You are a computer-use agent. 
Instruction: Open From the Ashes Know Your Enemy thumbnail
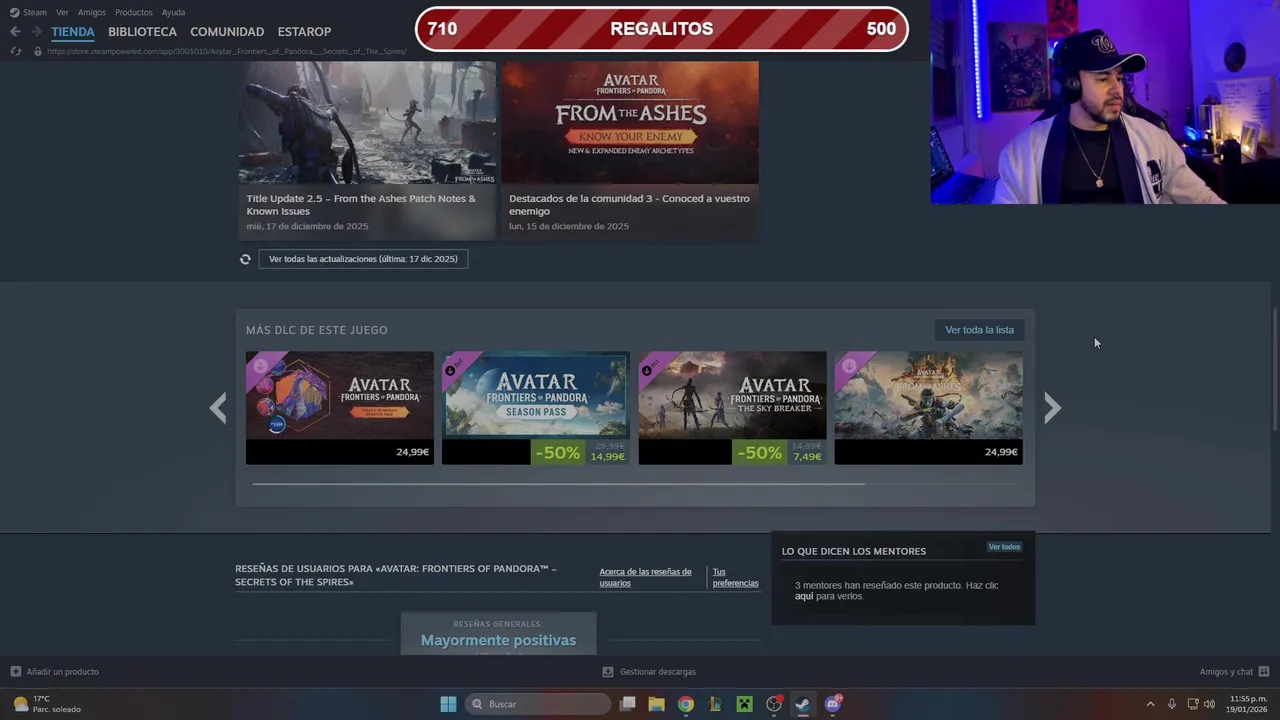630,123
